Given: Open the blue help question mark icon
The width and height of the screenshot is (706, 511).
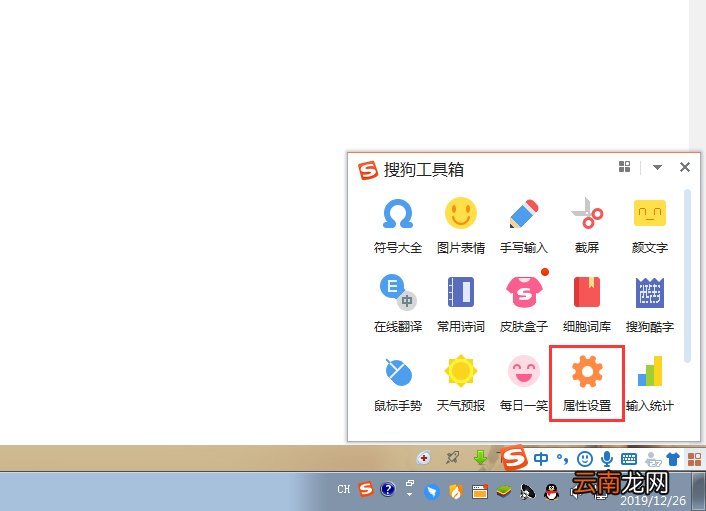Looking at the screenshot, I should pyautogui.click(x=388, y=489).
